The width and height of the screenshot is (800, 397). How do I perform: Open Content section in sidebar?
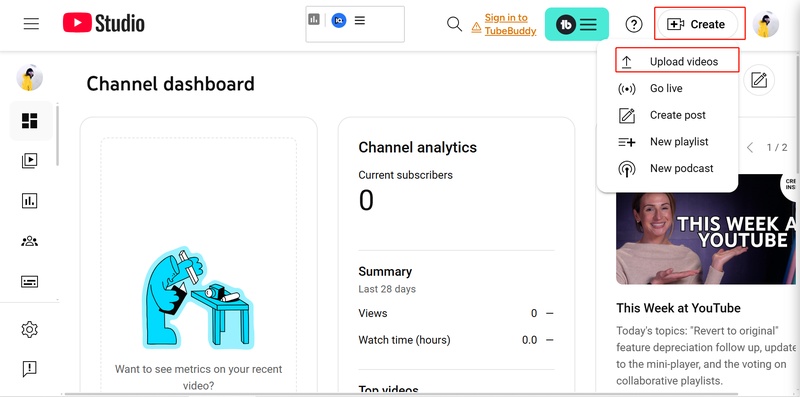point(30,161)
